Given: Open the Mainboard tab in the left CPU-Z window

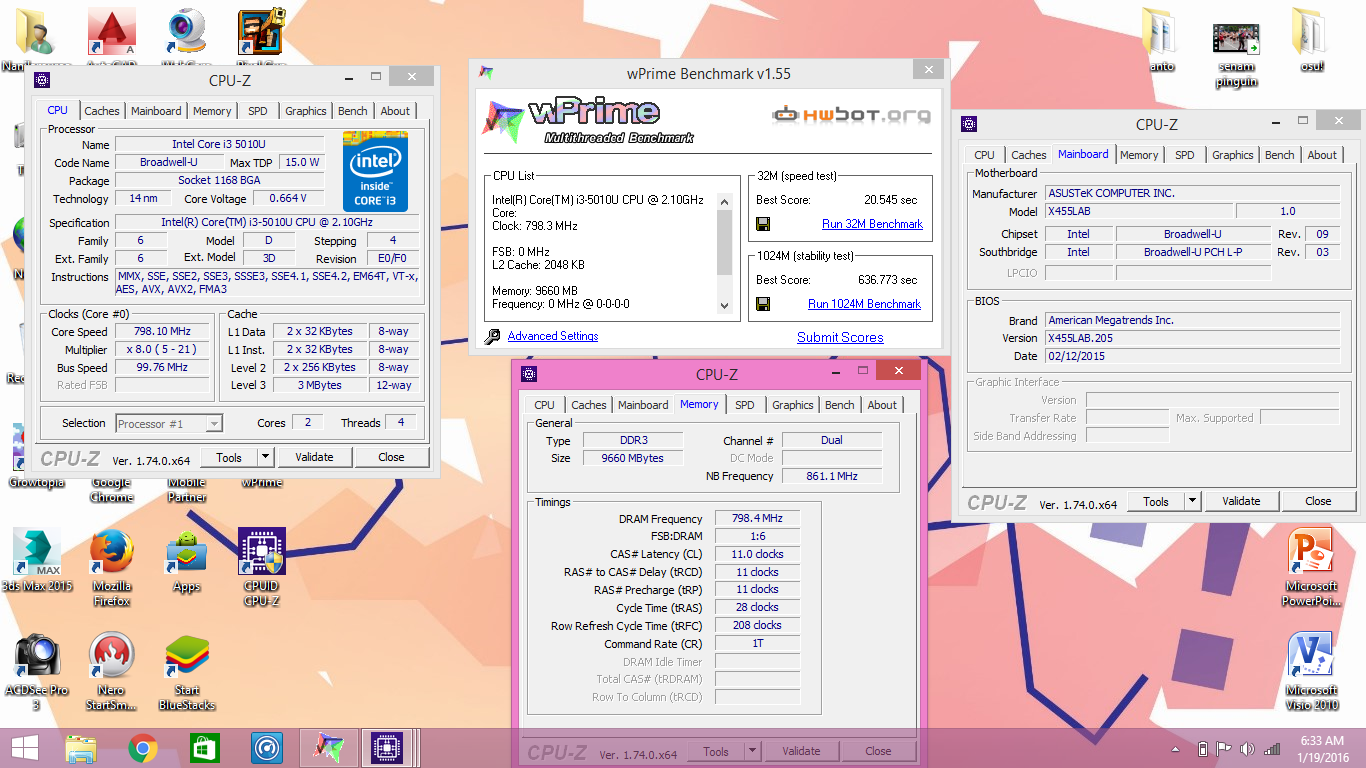Looking at the screenshot, I should [156, 111].
